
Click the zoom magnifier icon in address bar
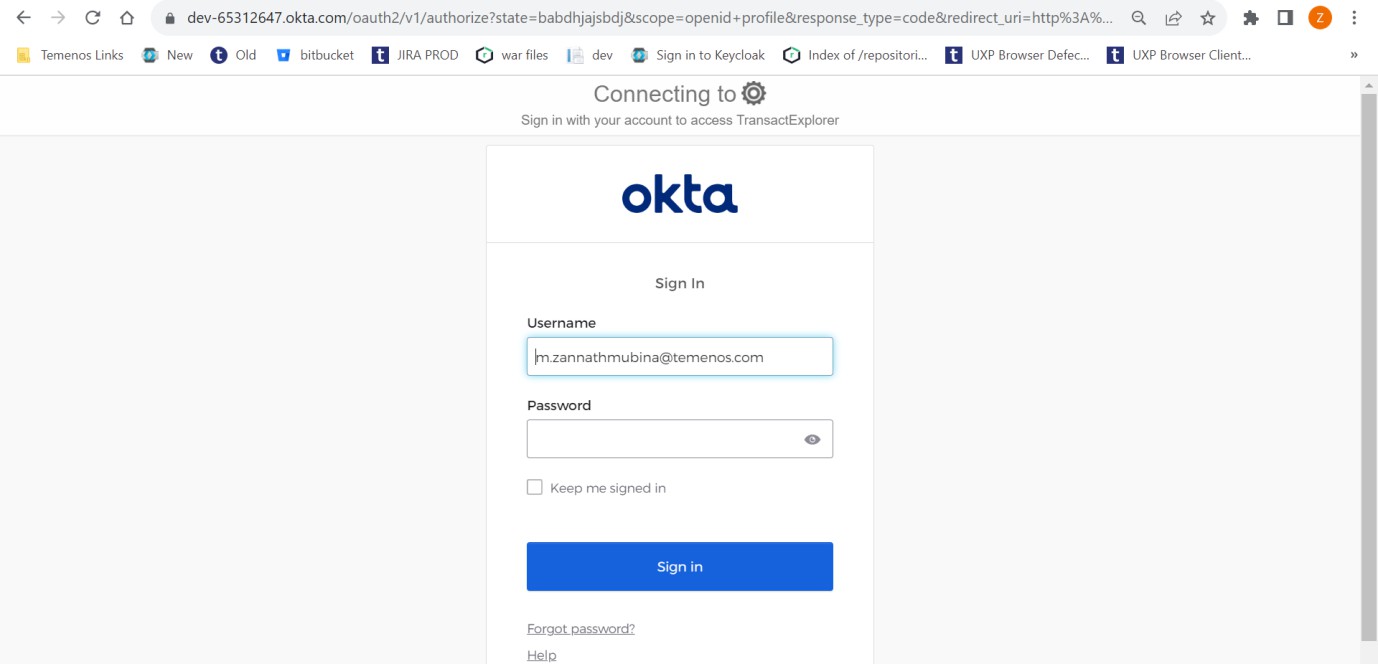pos(1138,18)
